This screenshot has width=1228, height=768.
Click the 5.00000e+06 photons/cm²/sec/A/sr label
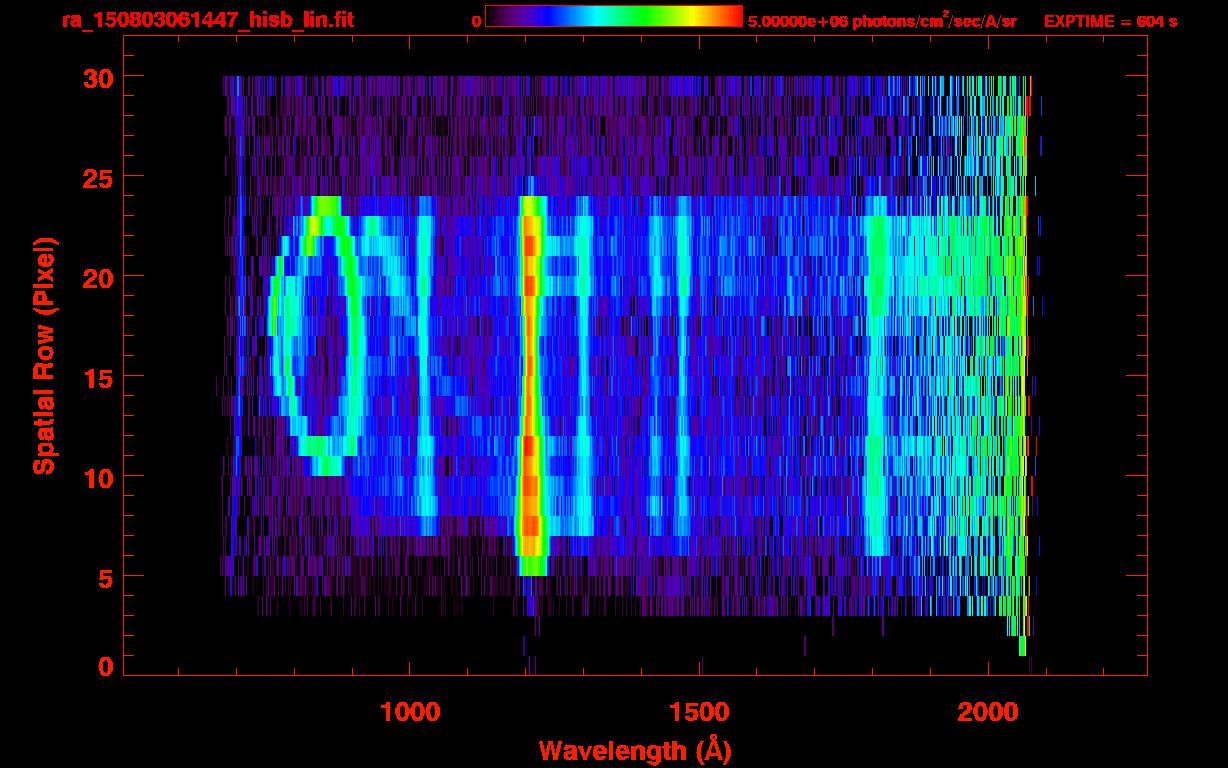click(882, 21)
